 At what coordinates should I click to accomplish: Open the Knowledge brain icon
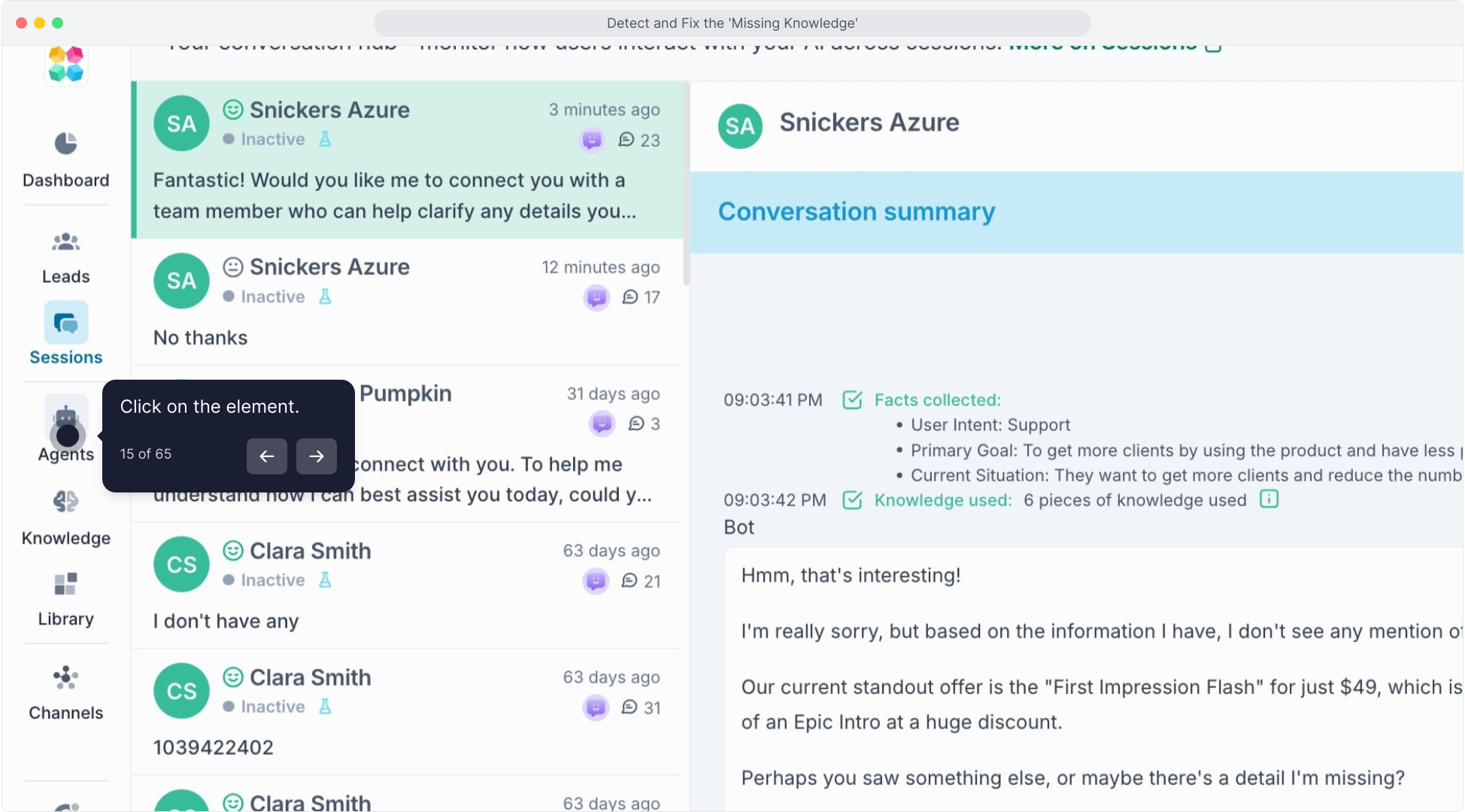coord(65,501)
